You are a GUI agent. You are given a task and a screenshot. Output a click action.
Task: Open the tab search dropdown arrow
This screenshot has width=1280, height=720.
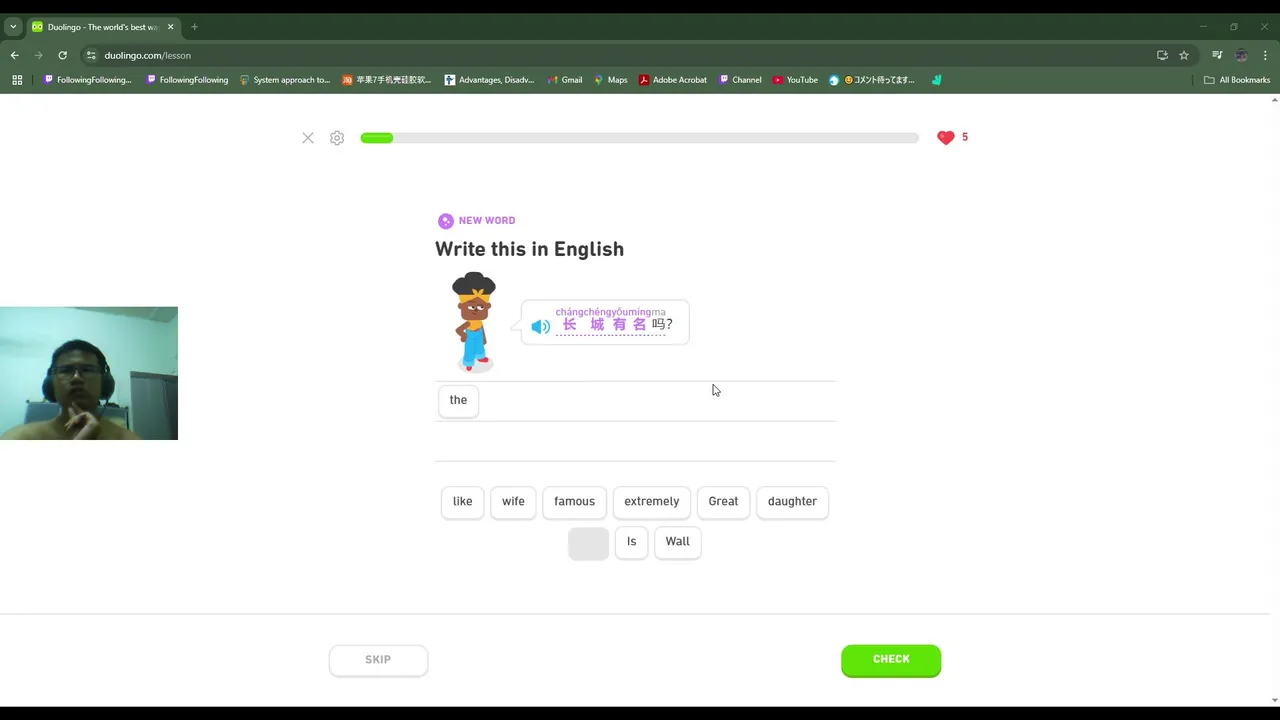click(x=13, y=27)
